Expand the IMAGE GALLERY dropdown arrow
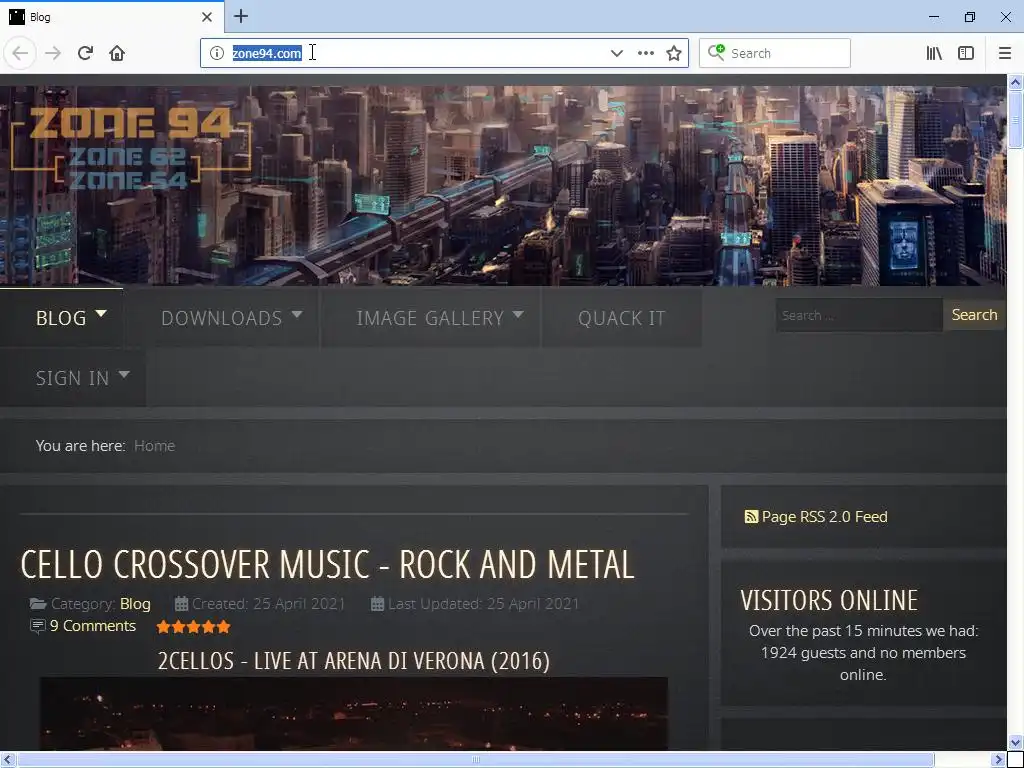Image resolution: width=1024 pixels, height=768 pixels. click(519, 314)
